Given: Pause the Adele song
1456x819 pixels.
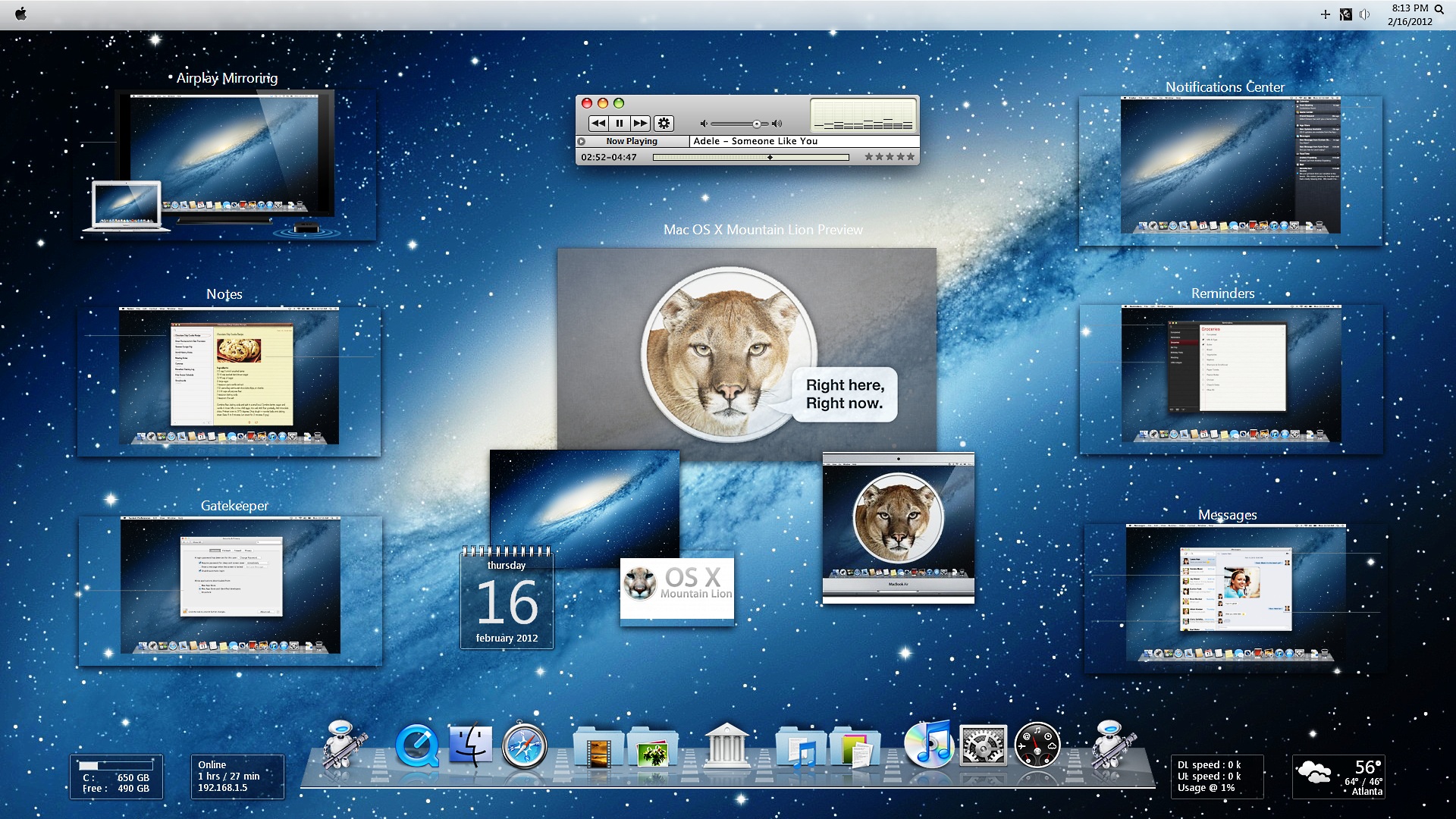Looking at the screenshot, I should point(620,123).
